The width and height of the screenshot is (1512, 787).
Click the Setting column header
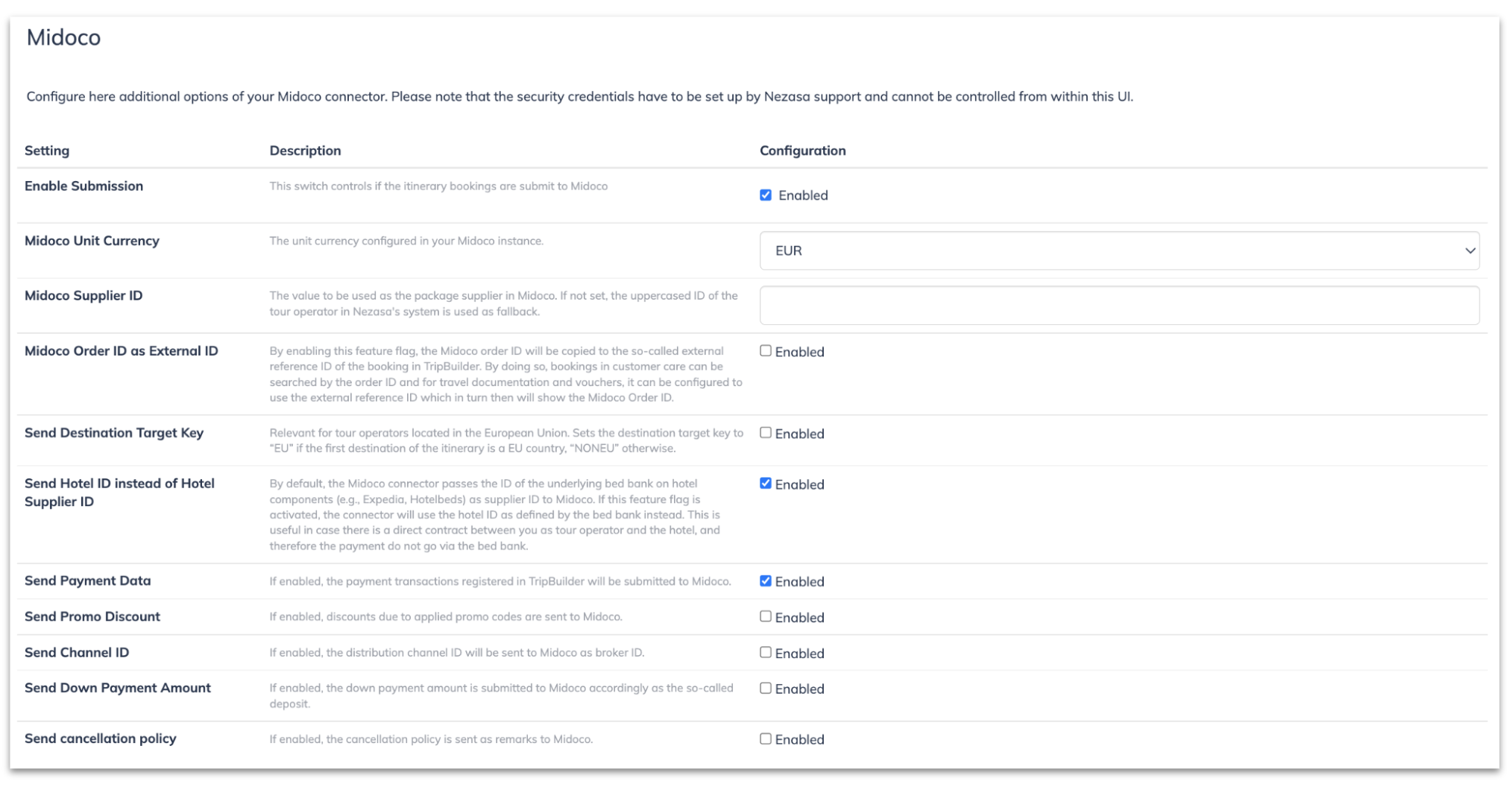point(47,151)
